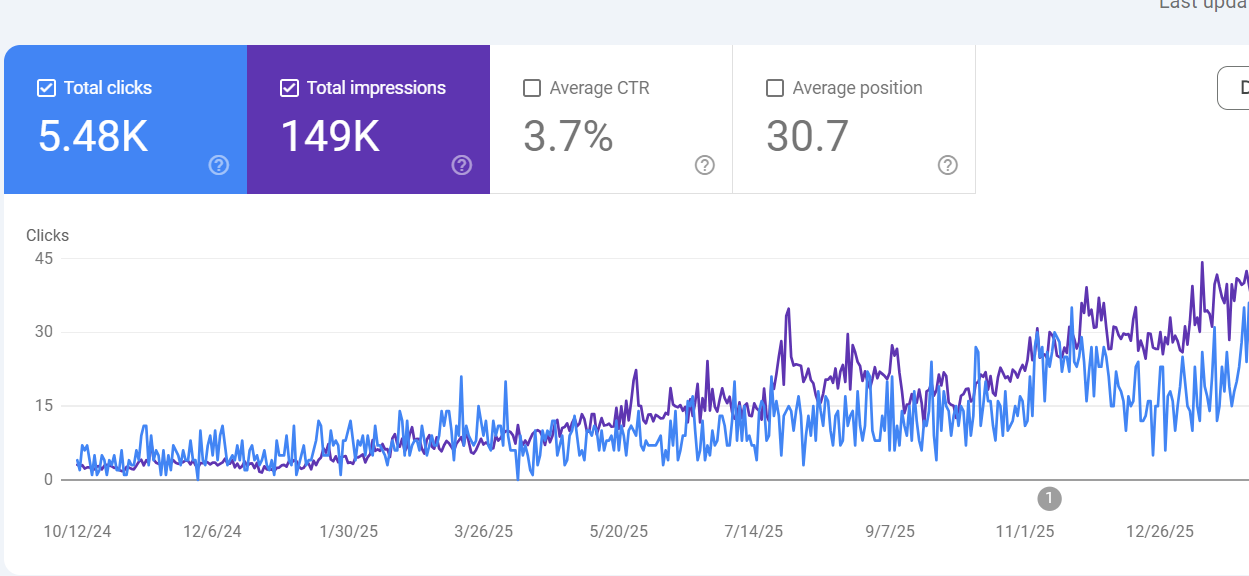Click the cut-off button right of metric cards
Viewport: 1249px width, 576px height.
pos(1234,88)
